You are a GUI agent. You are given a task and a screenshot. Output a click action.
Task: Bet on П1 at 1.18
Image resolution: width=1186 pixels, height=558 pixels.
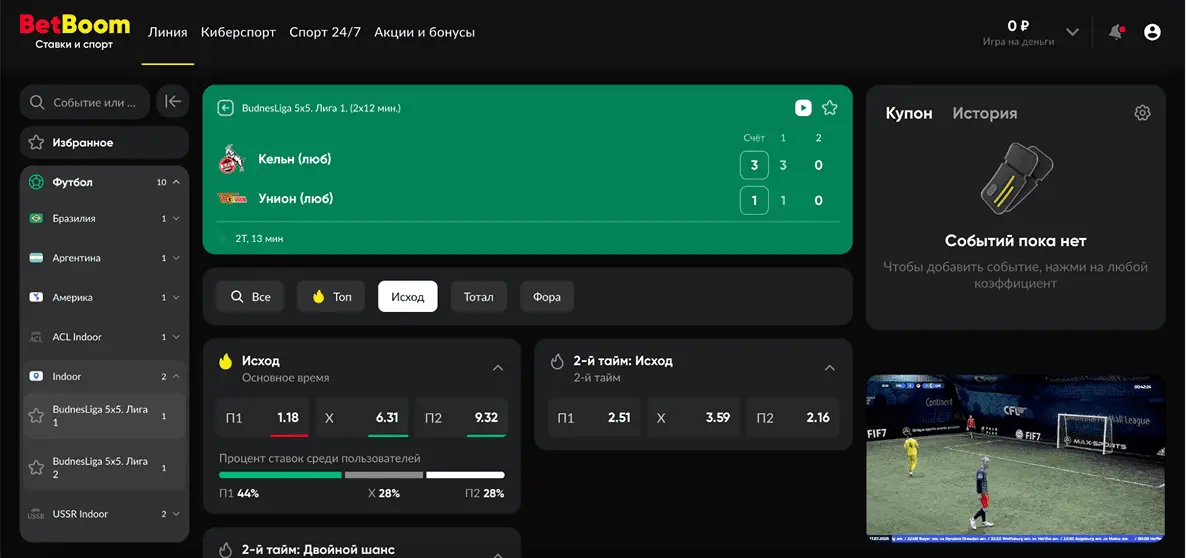coord(263,417)
